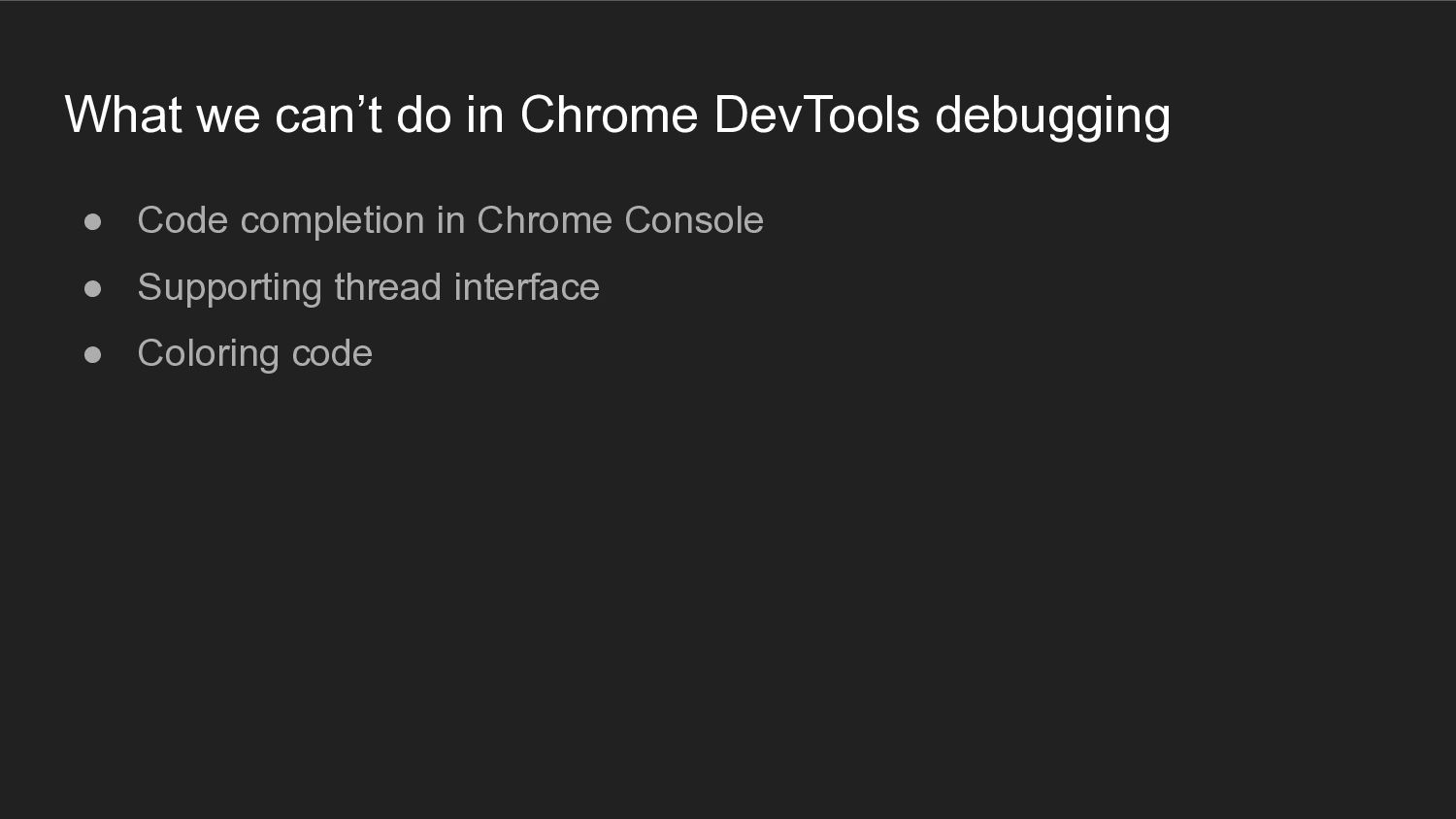Viewport: 1456px width, 819px height.
Task: Click the word Console in first bullet
Action: 694,221
